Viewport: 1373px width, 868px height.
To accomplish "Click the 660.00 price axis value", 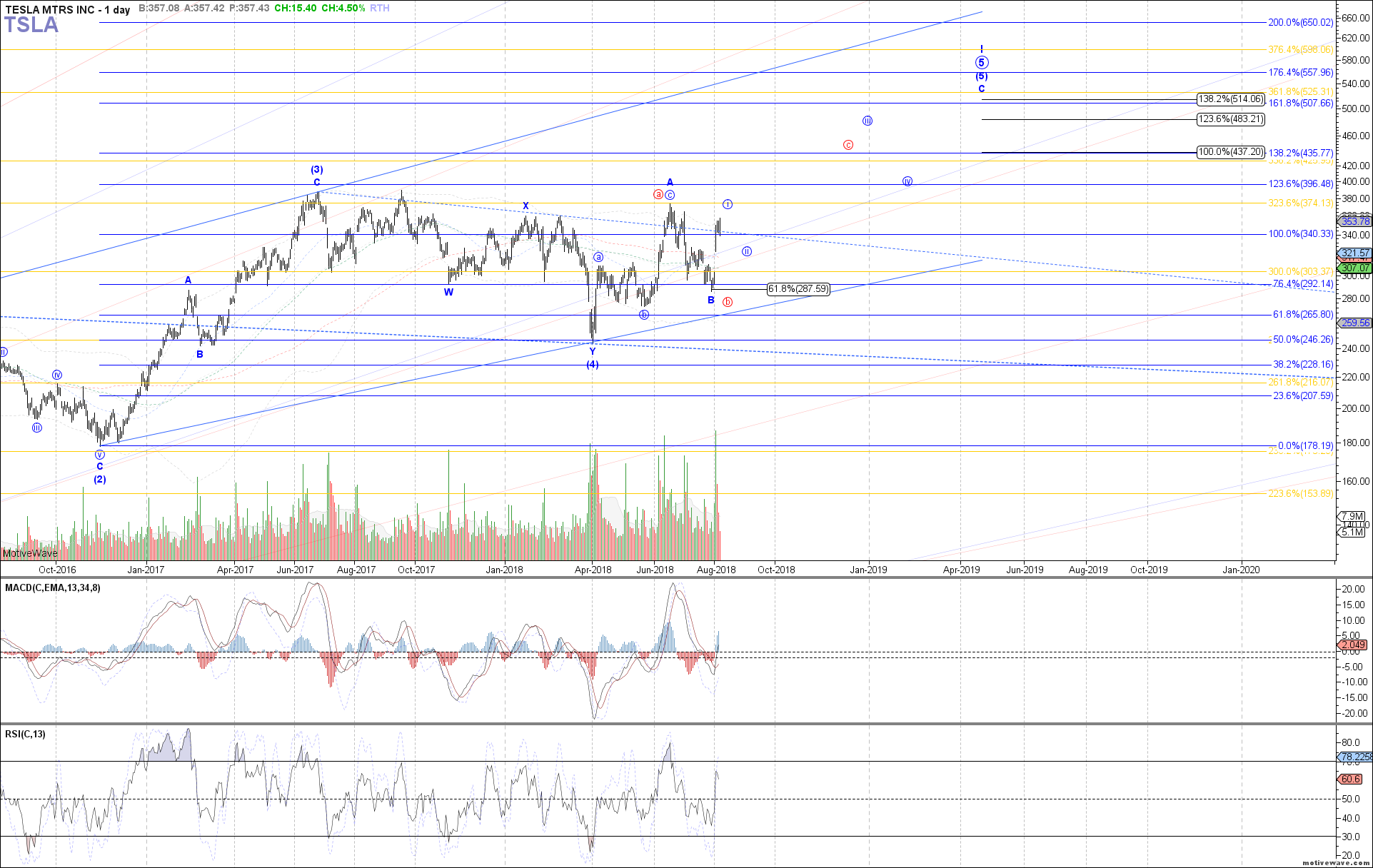I will point(1355,18).
